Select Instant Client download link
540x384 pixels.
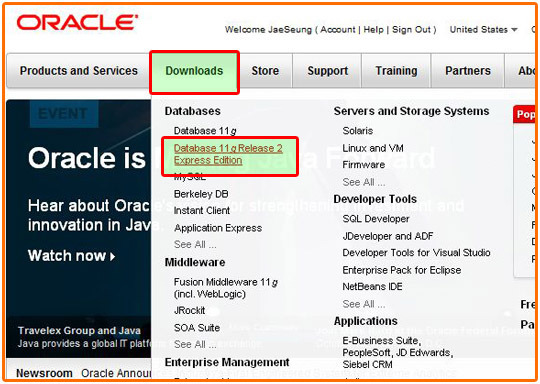pos(201,210)
